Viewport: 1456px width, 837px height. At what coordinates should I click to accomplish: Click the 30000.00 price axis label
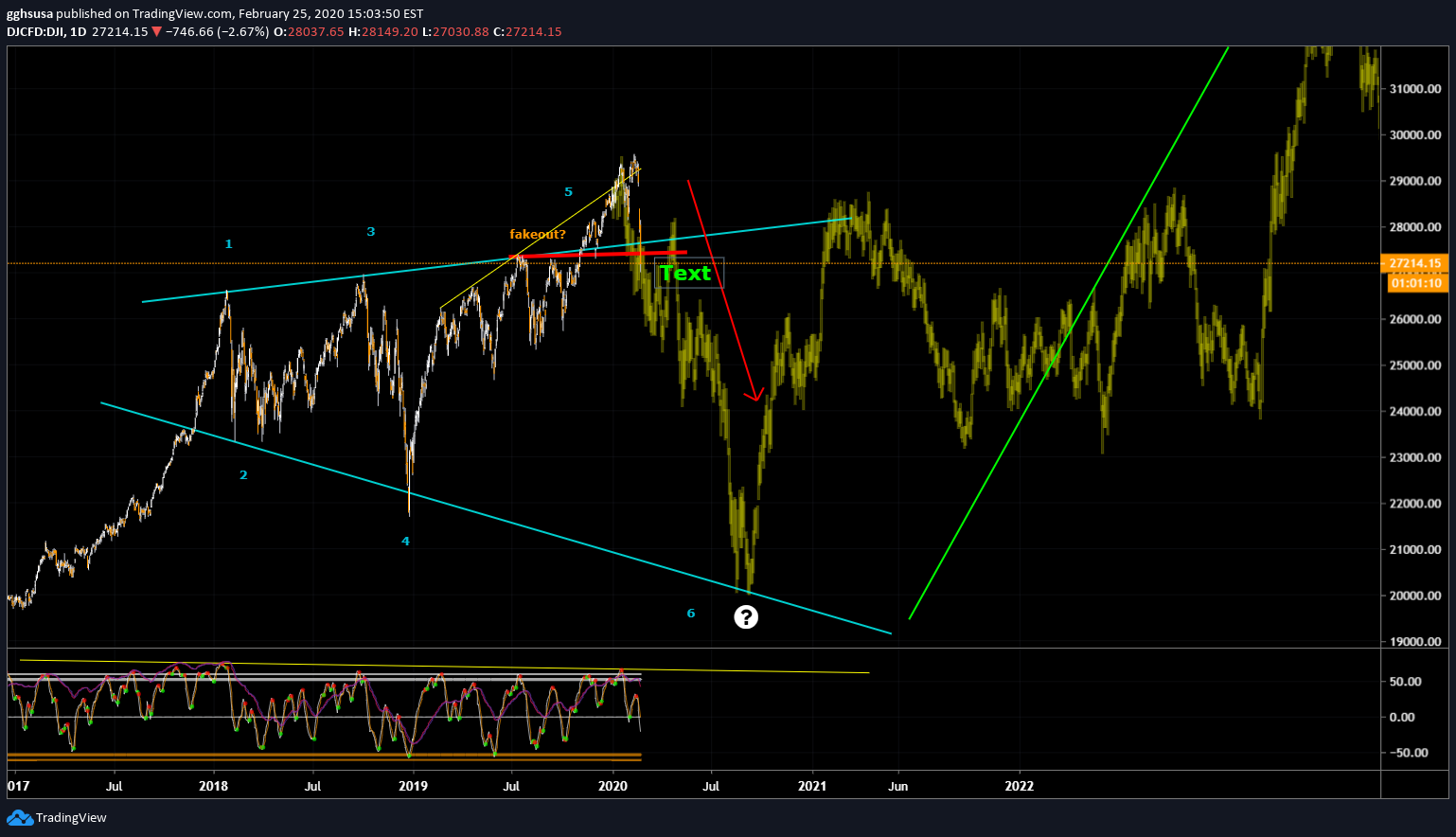point(1415,135)
